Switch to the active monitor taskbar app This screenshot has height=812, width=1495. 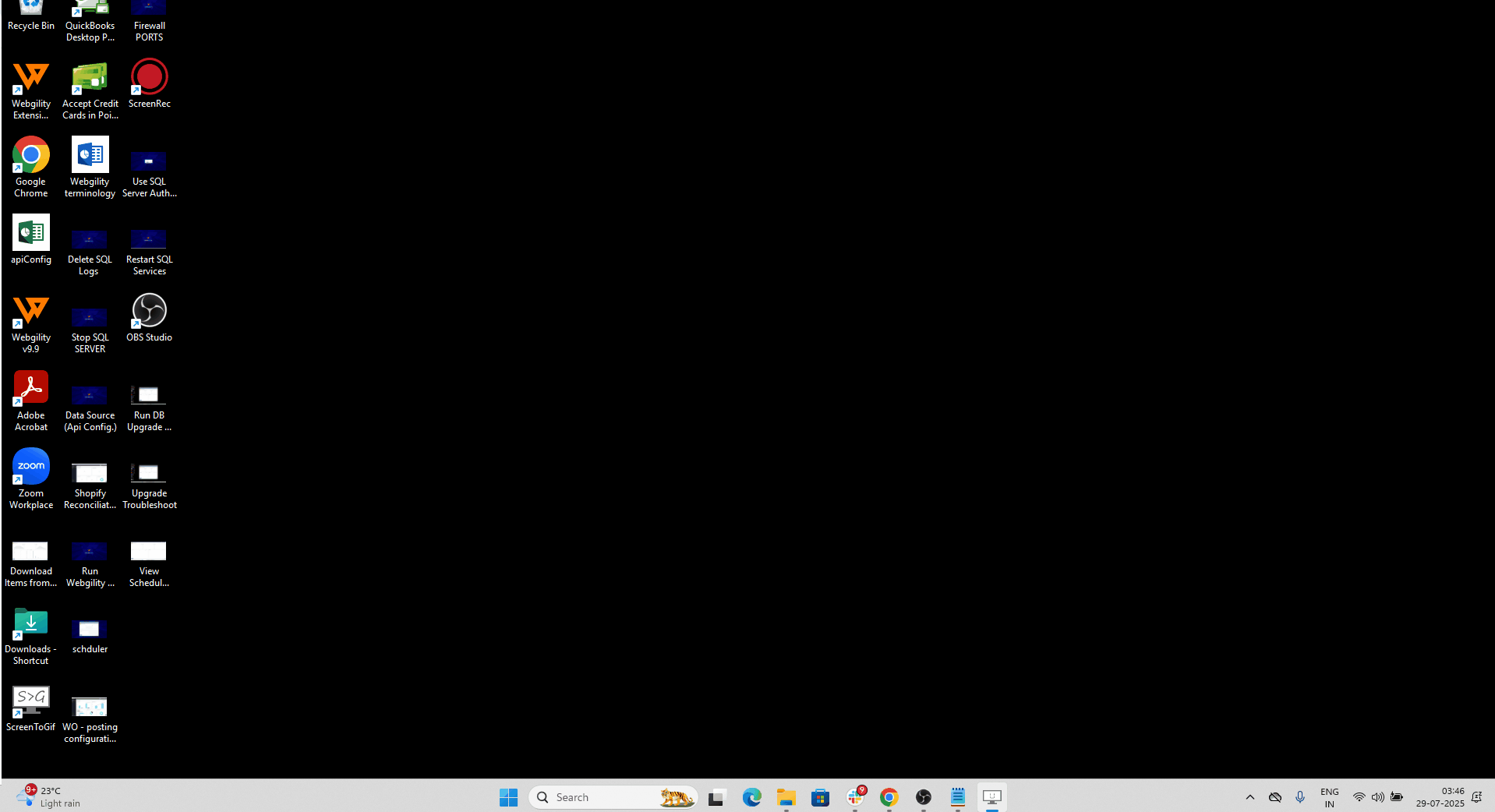pos(992,797)
